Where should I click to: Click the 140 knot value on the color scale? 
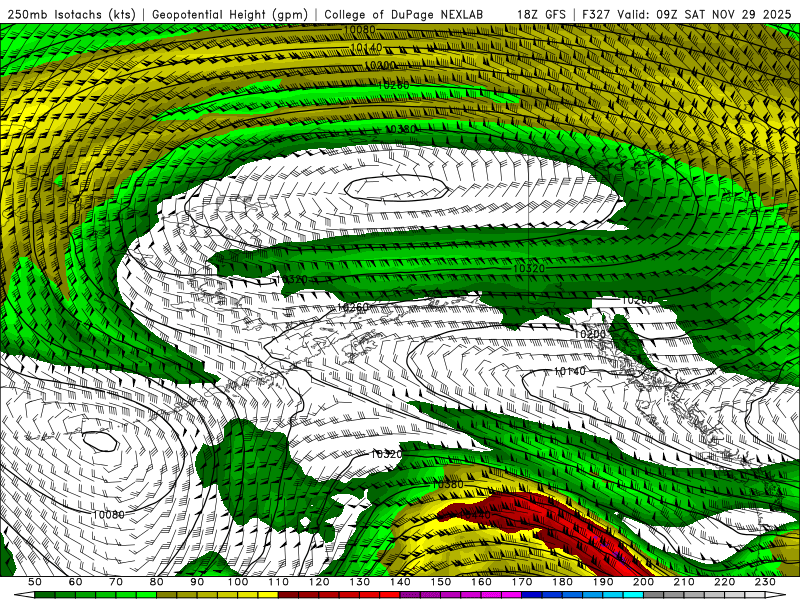tap(400, 582)
